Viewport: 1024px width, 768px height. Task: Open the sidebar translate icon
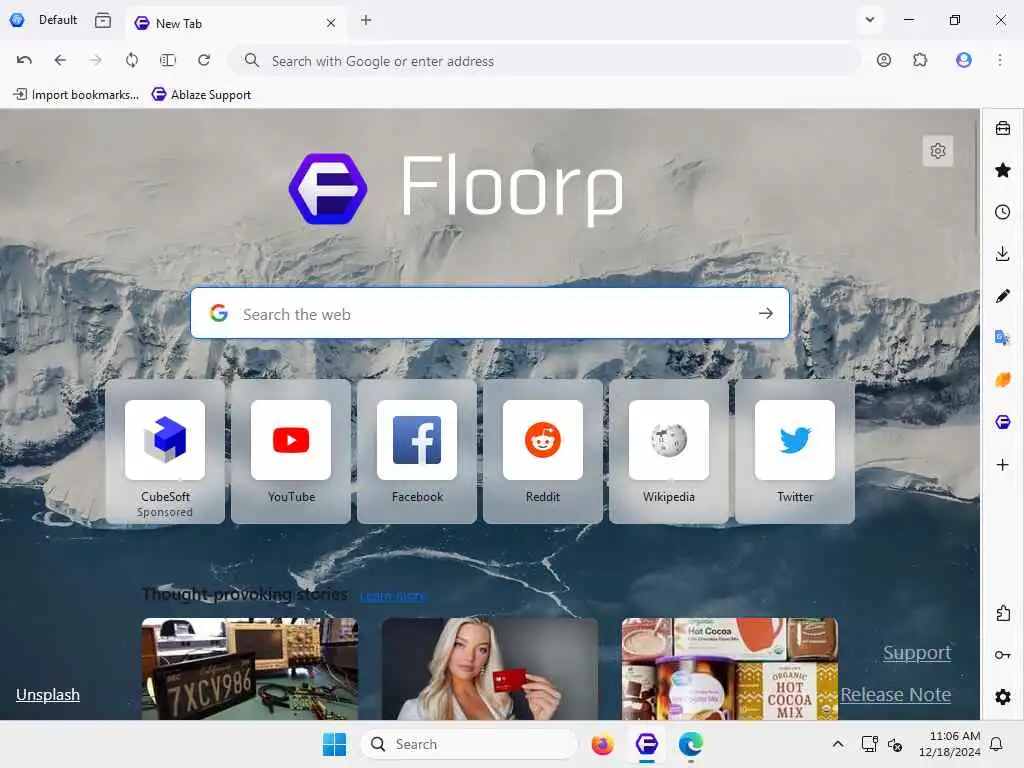coord(1002,338)
